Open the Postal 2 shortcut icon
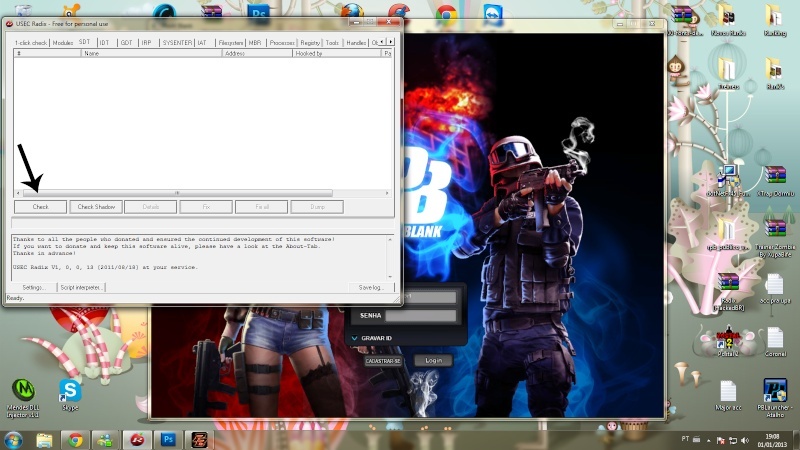This screenshot has height=450, width=800. [728, 341]
